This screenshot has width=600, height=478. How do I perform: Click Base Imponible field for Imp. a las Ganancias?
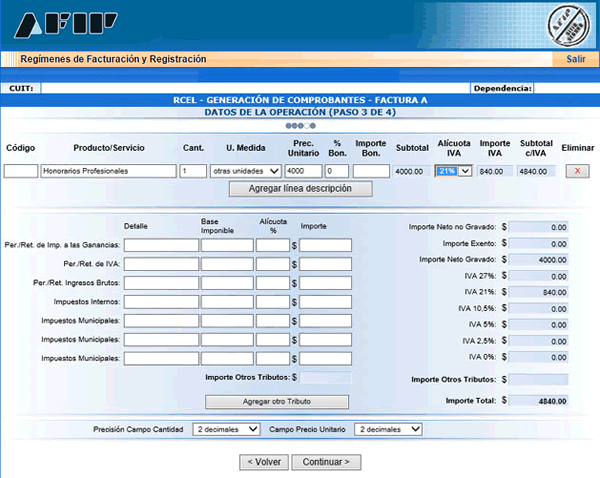coord(227,245)
